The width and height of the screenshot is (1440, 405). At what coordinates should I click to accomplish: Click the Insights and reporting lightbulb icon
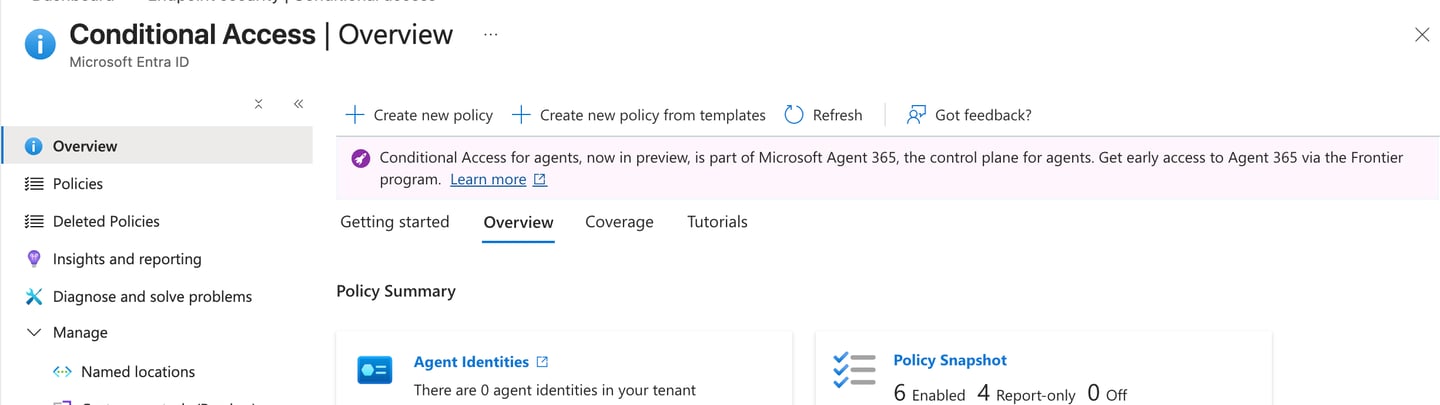(34, 259)
